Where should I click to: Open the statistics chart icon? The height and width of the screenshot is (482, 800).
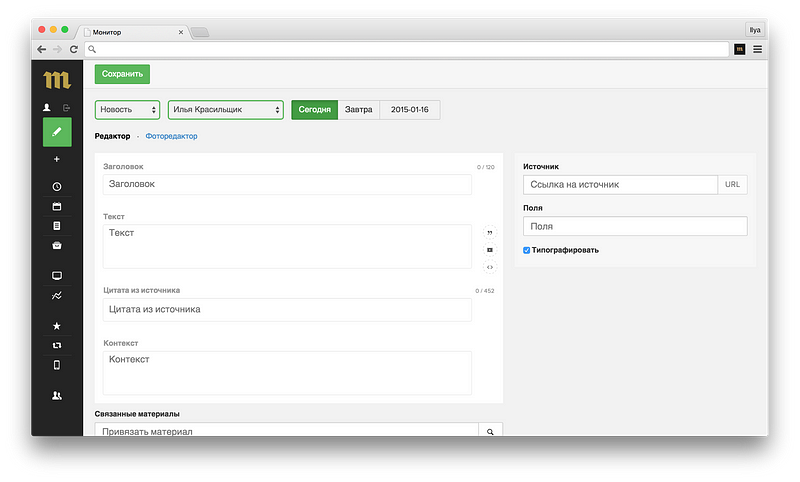[x=57, y=295]
